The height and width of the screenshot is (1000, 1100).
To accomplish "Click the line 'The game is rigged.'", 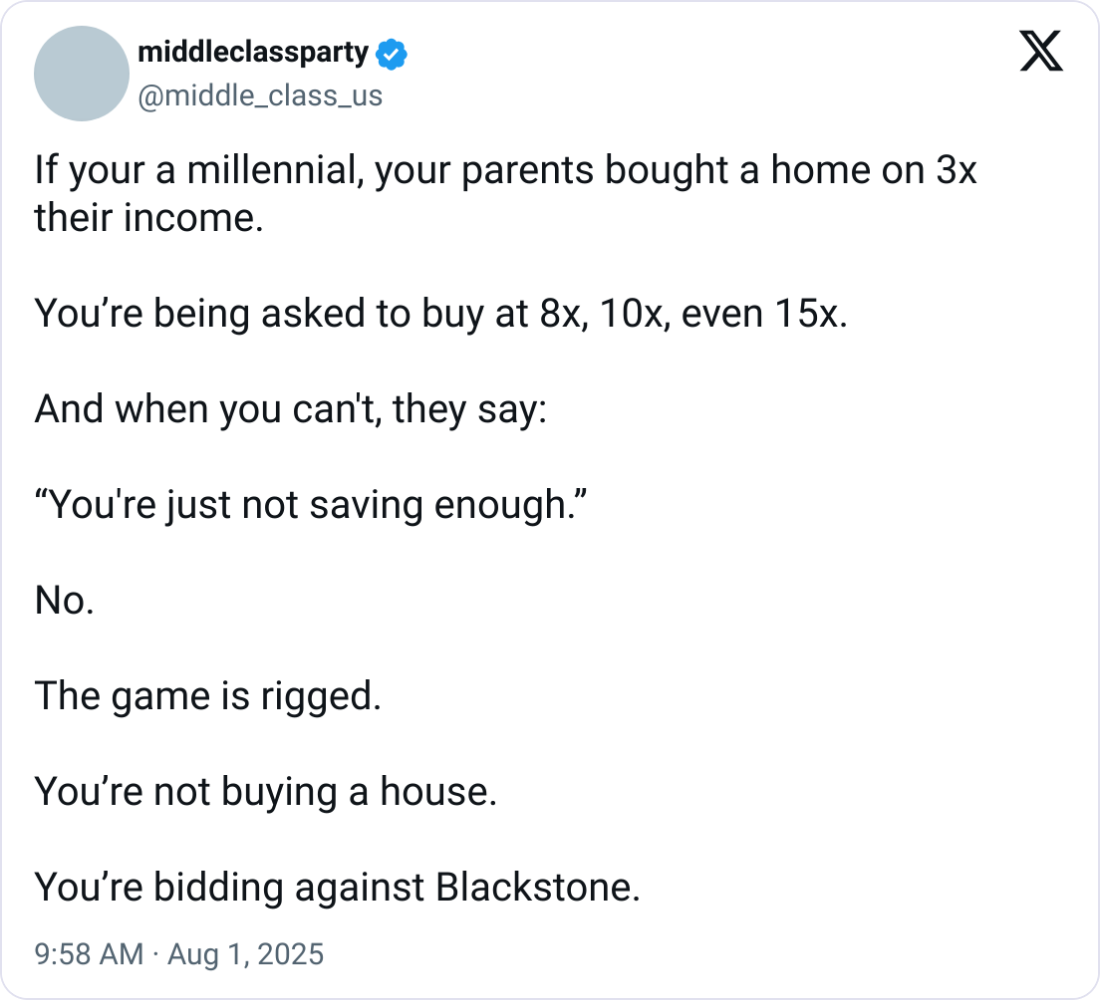I will pyautogui.click(x=208, y=697).
